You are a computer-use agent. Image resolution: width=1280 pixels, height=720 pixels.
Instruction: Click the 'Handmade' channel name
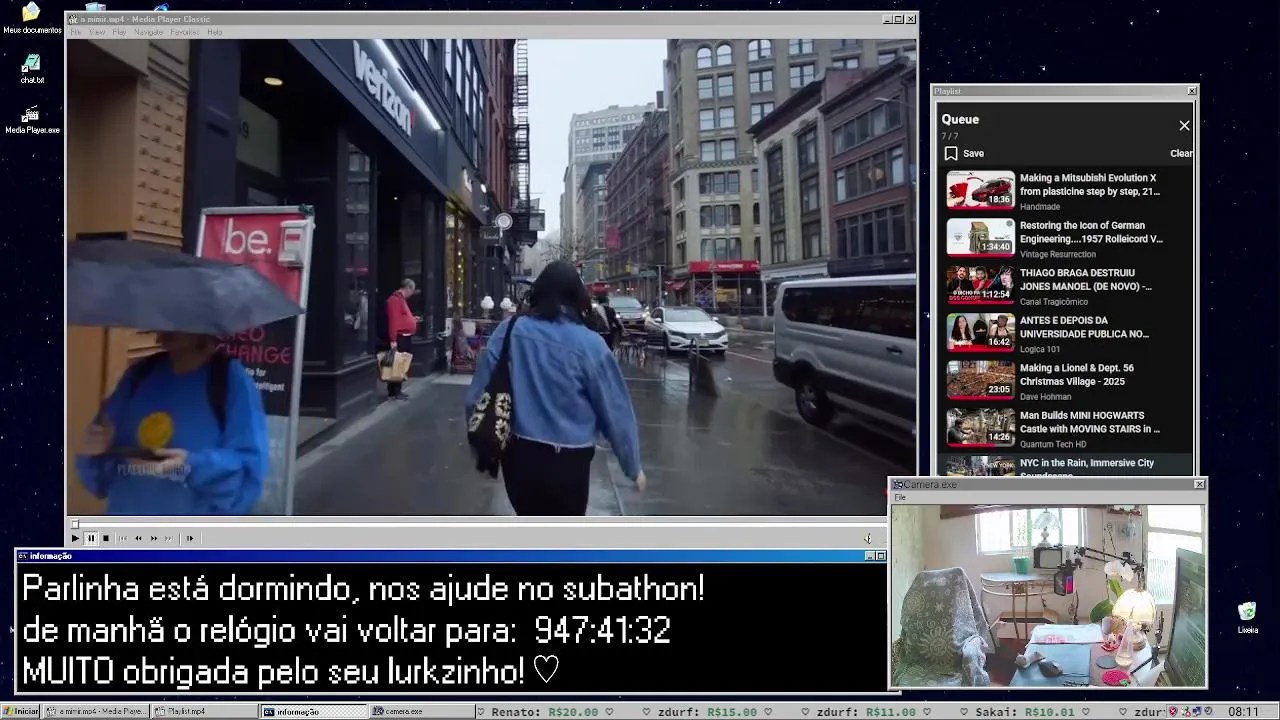coord(1040,206)
